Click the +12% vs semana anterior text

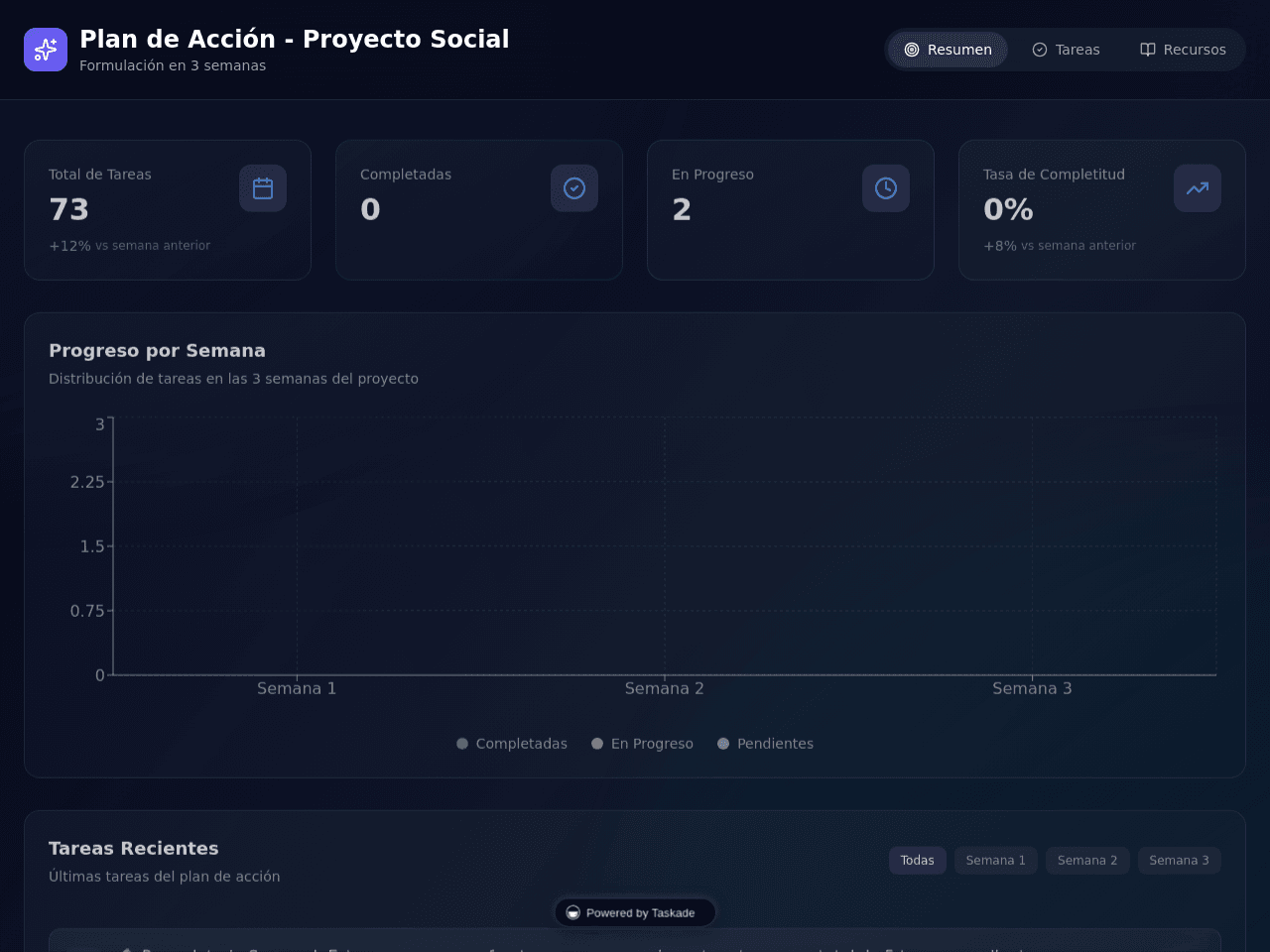click(x=129, y=246)
